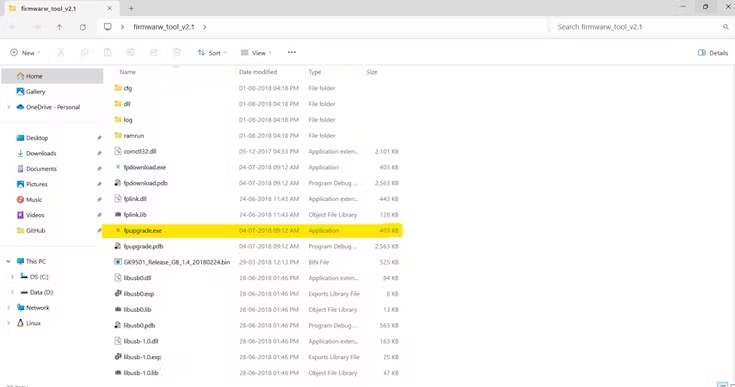
Task: Sort by Date modified column header
Action: [x=258, y=72]
